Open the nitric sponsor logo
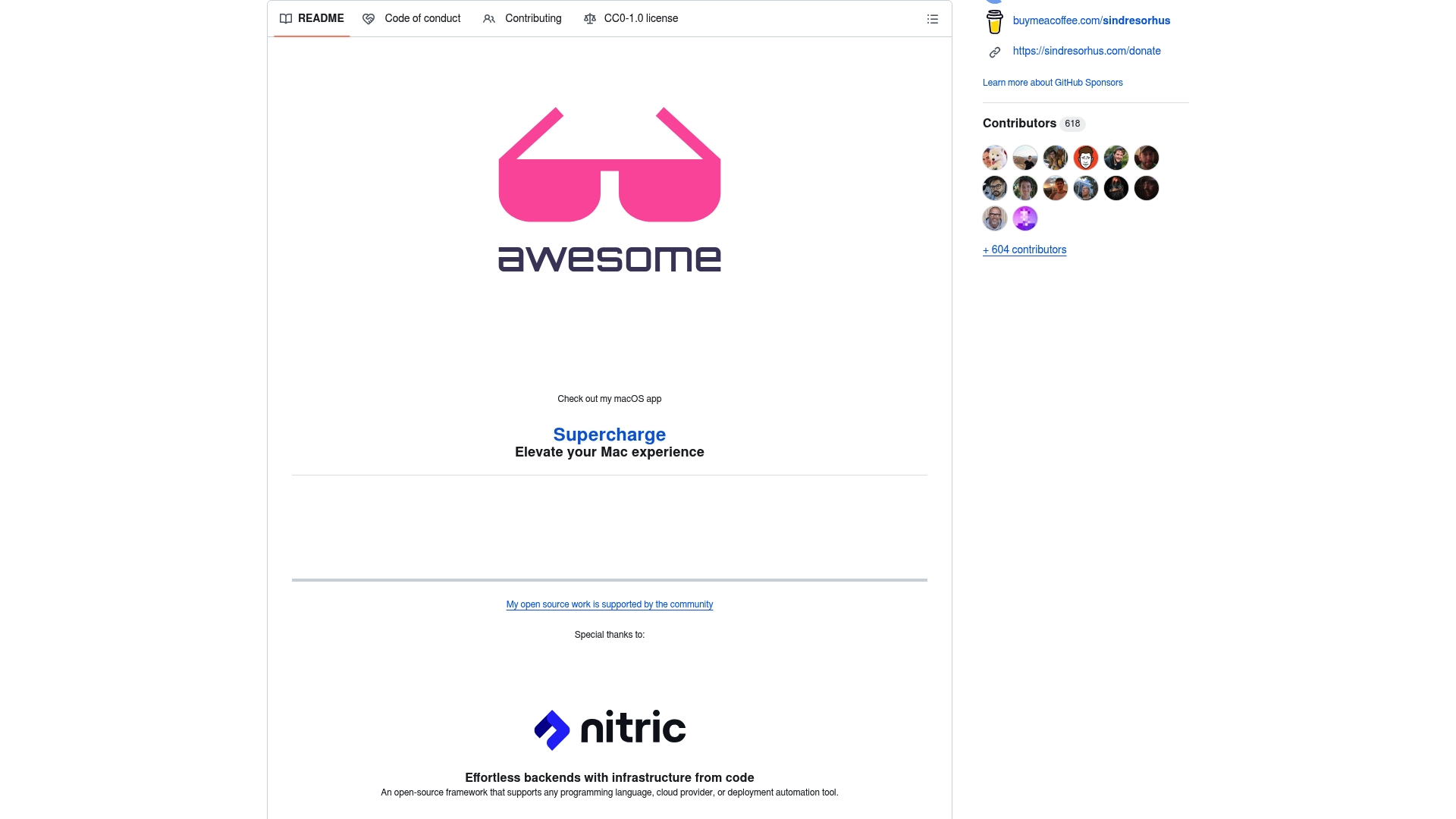The width and height of the screenshot is (1456, 819). pyautogui.click(x=609, y=730)
